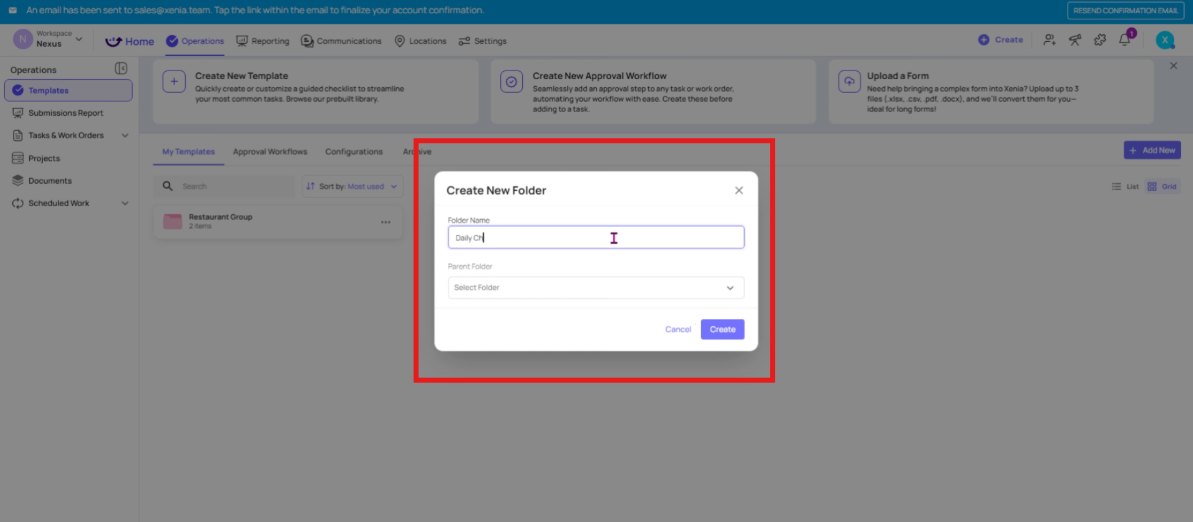Viewport: 1193px width, 522px height.
Task: Click the Folder Name input field
Action: [596, 237]
